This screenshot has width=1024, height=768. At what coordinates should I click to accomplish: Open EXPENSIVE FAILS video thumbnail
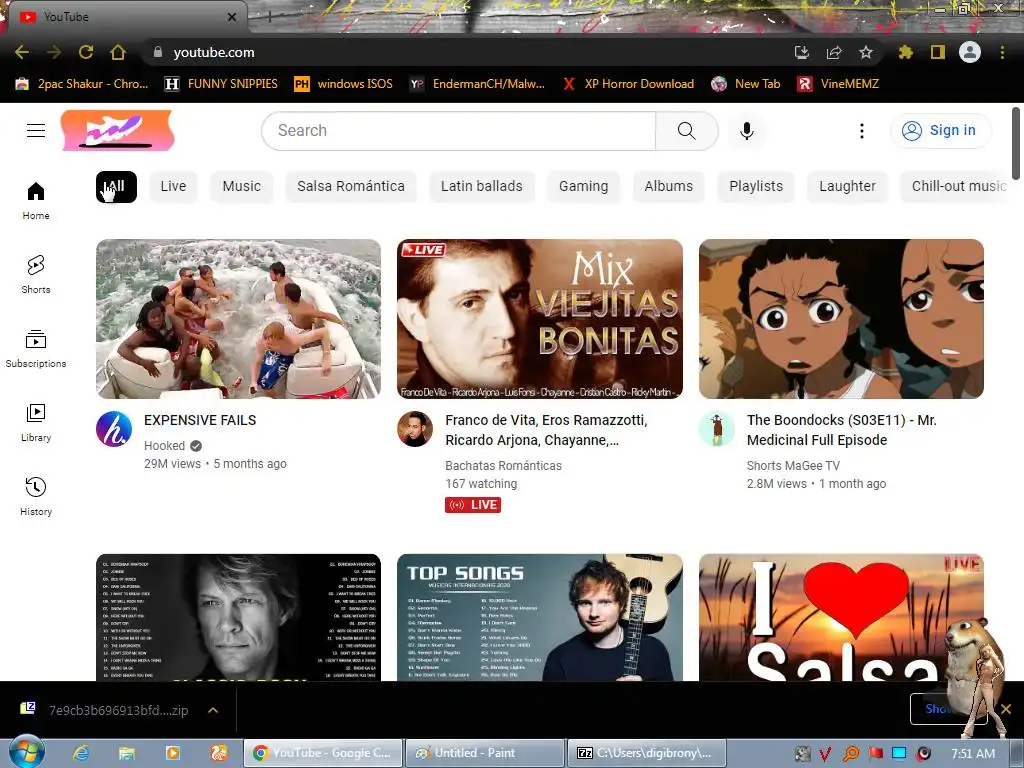tap(238, 319)
